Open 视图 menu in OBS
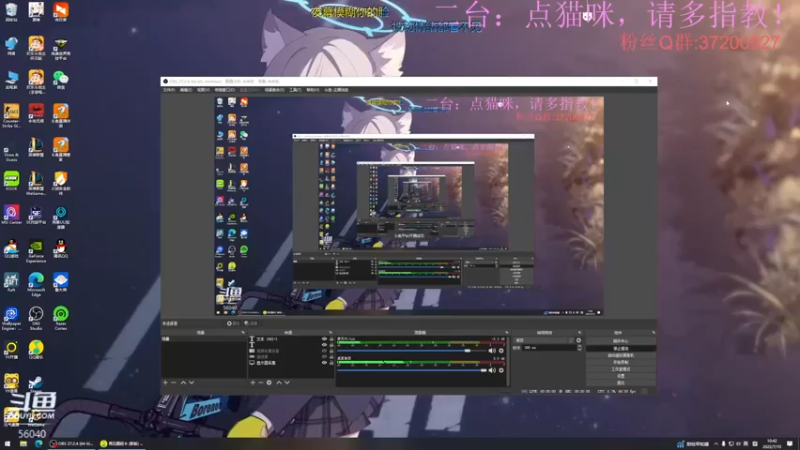The height and width of the screenshot is (450, 800). pos(204,90)
